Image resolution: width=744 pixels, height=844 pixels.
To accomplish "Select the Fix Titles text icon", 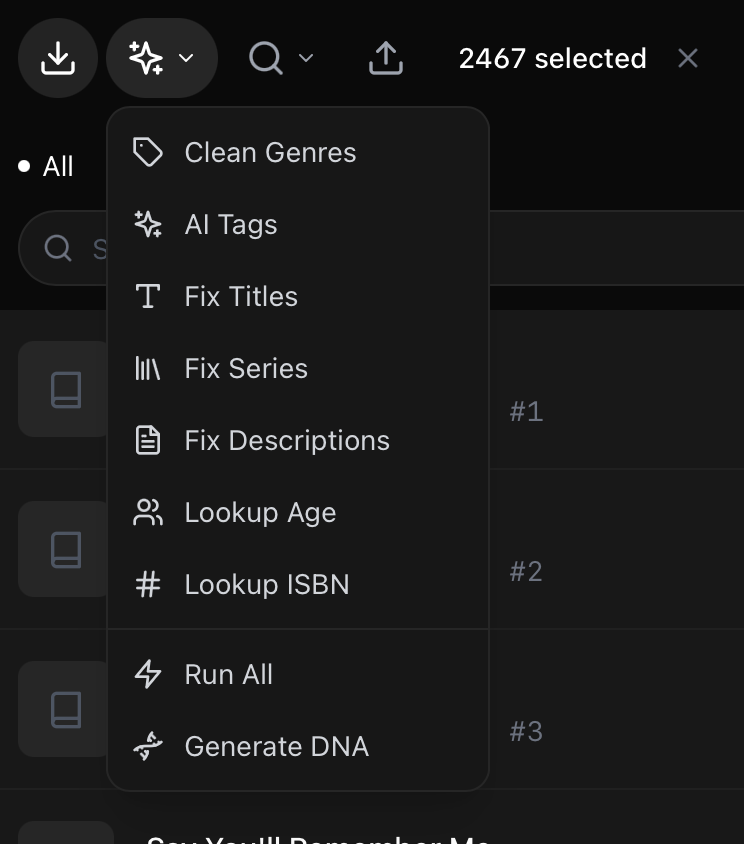I will pyautogui.click(x=148, y=296).
